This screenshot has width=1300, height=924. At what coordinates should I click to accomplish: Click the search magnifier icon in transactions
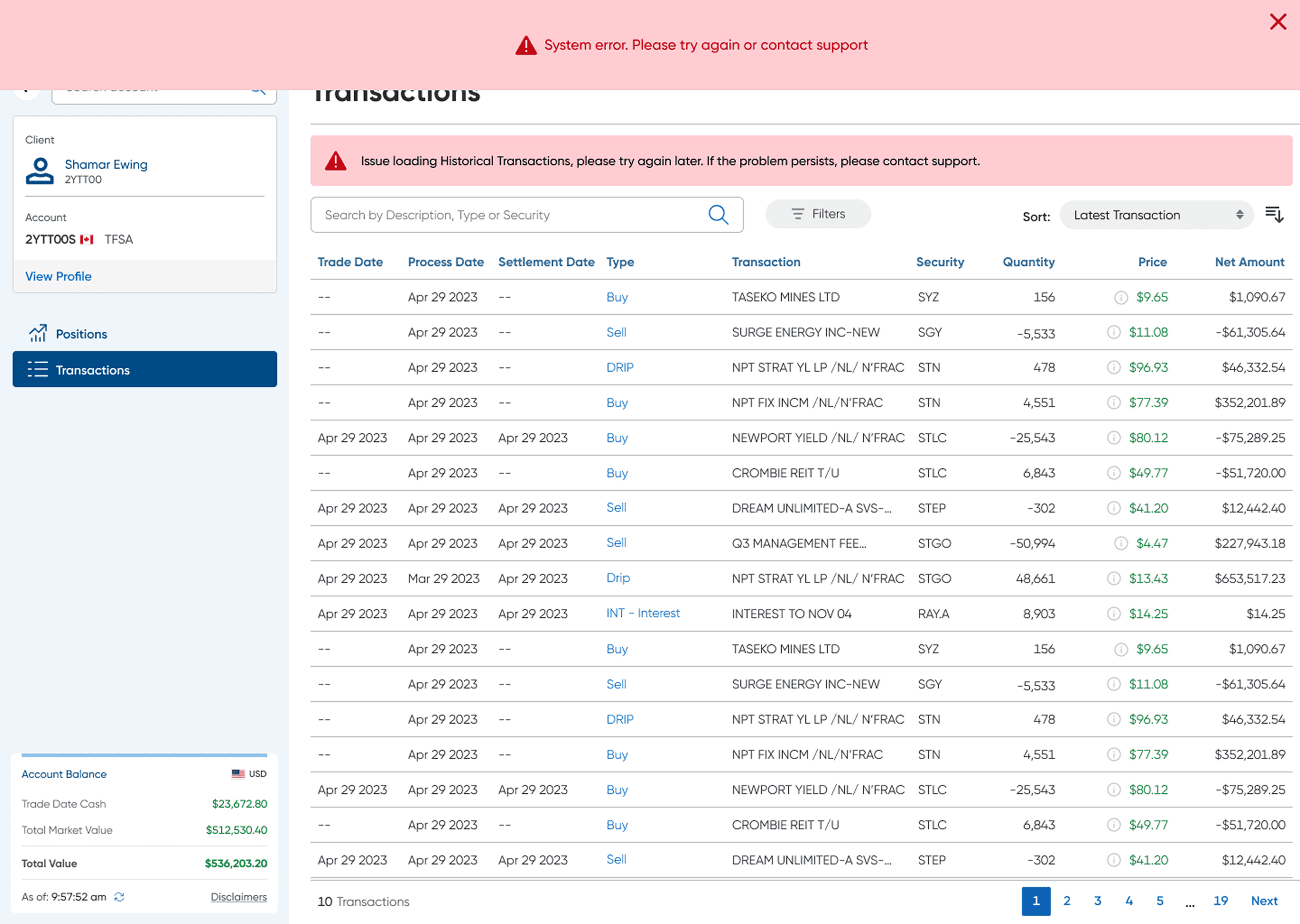click(x=718, y=215)
